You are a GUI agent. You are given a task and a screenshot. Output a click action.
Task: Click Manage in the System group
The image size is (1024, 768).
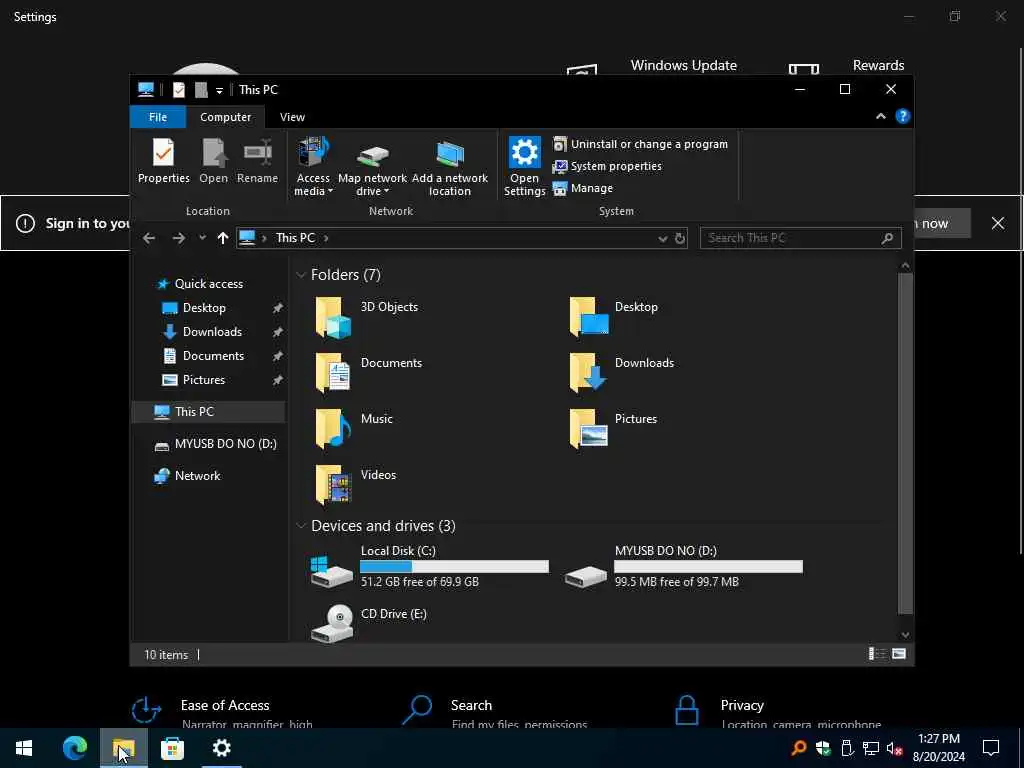583,188
